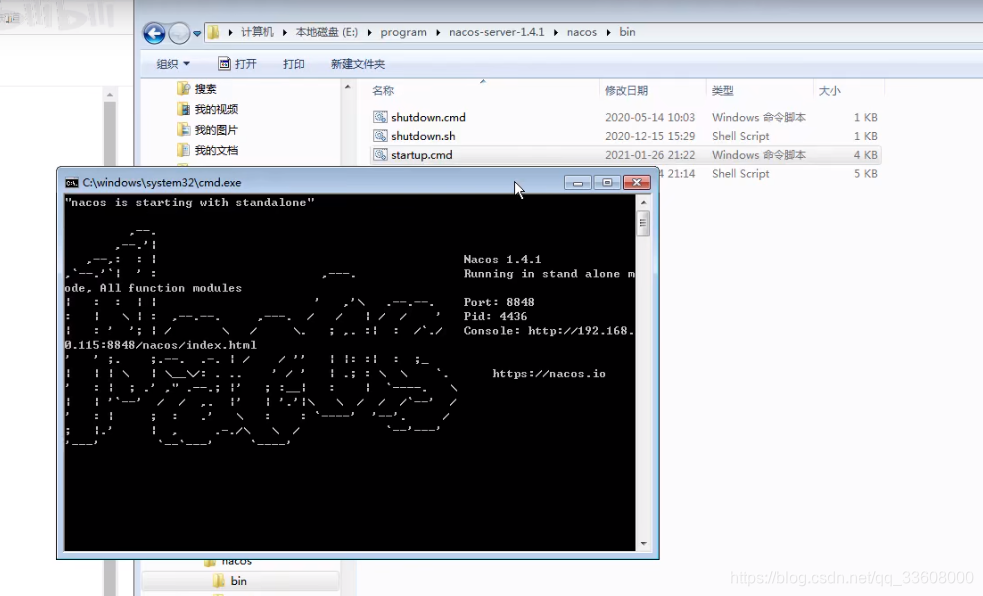Screen dimensions: 983x596
Task: Click the Explorer forward navigation arrow
Action: coord(179,33)
